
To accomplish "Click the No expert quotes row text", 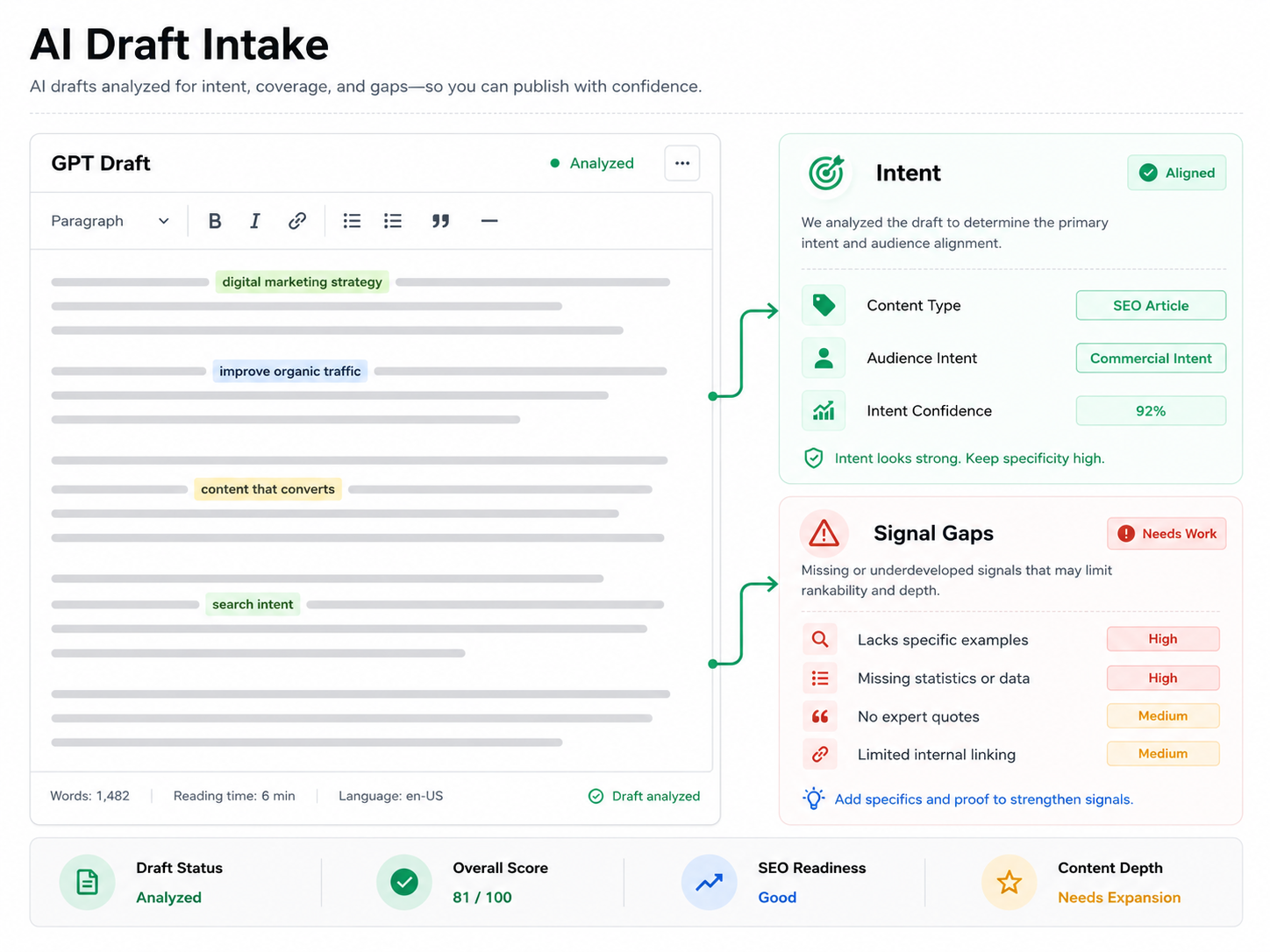I will 918,716.
